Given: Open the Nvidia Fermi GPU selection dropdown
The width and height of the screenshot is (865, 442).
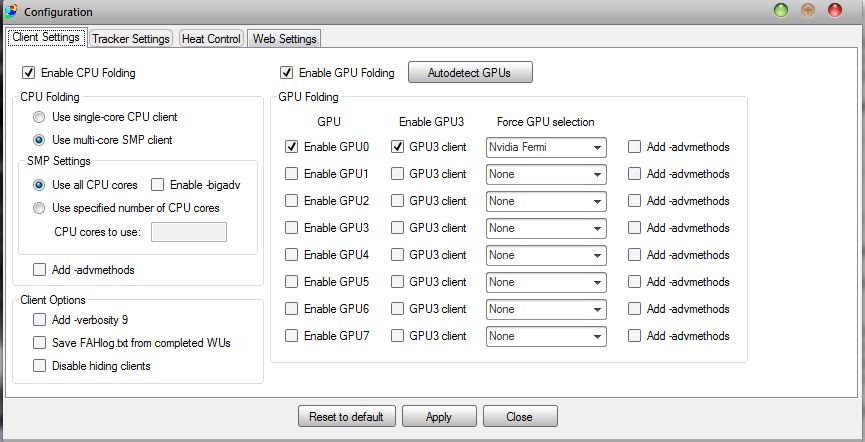Looking at the screenshot, I should [546, 147].
